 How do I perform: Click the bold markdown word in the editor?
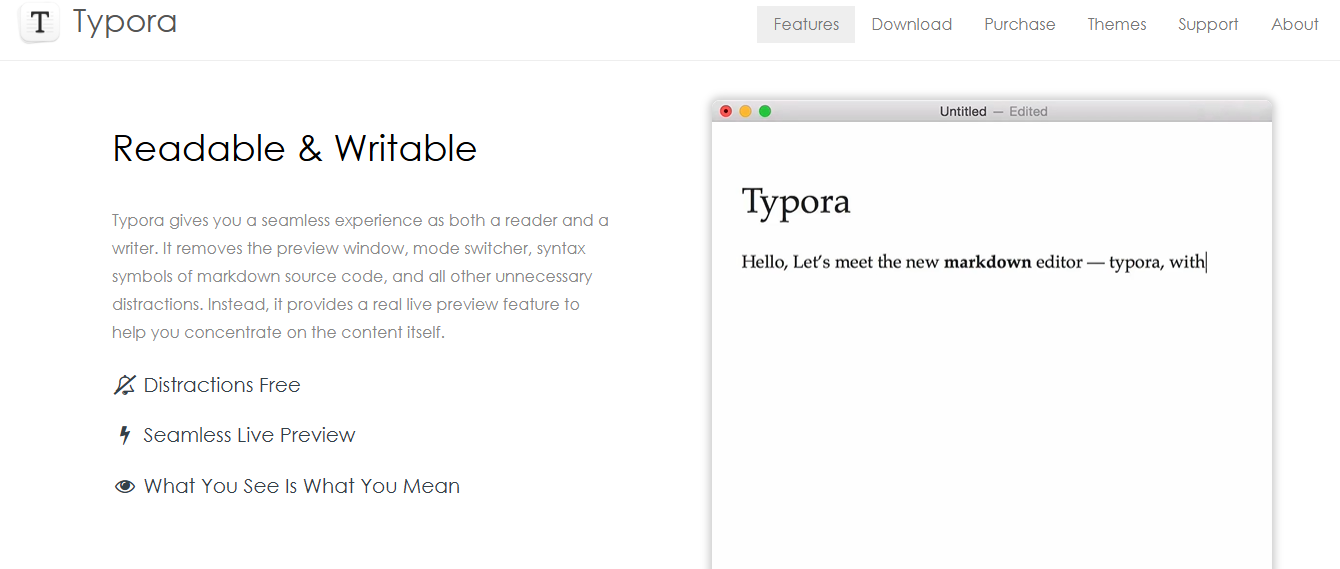point(987,262)
